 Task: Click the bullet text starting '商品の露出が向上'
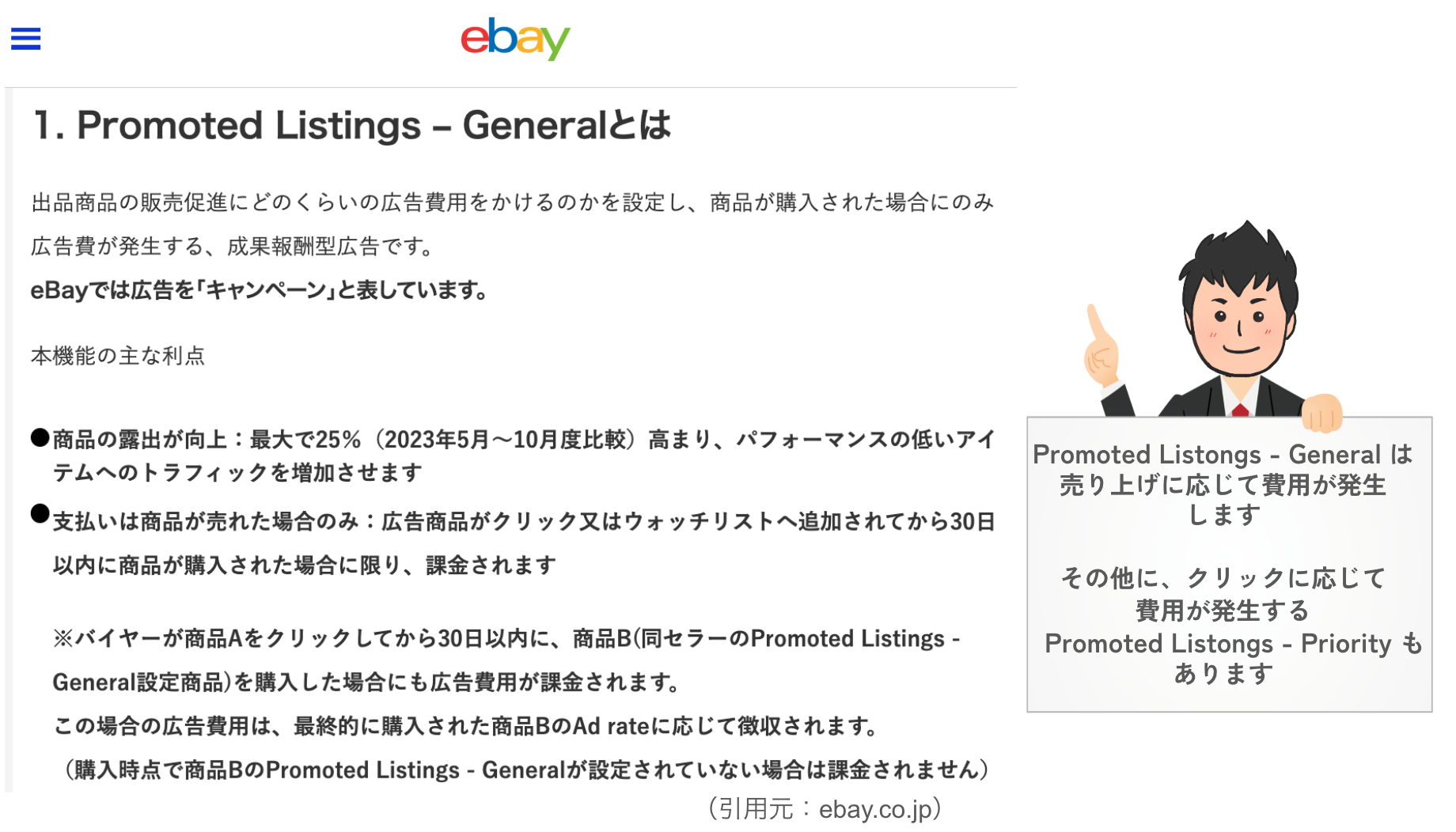(x=523, y=456)
